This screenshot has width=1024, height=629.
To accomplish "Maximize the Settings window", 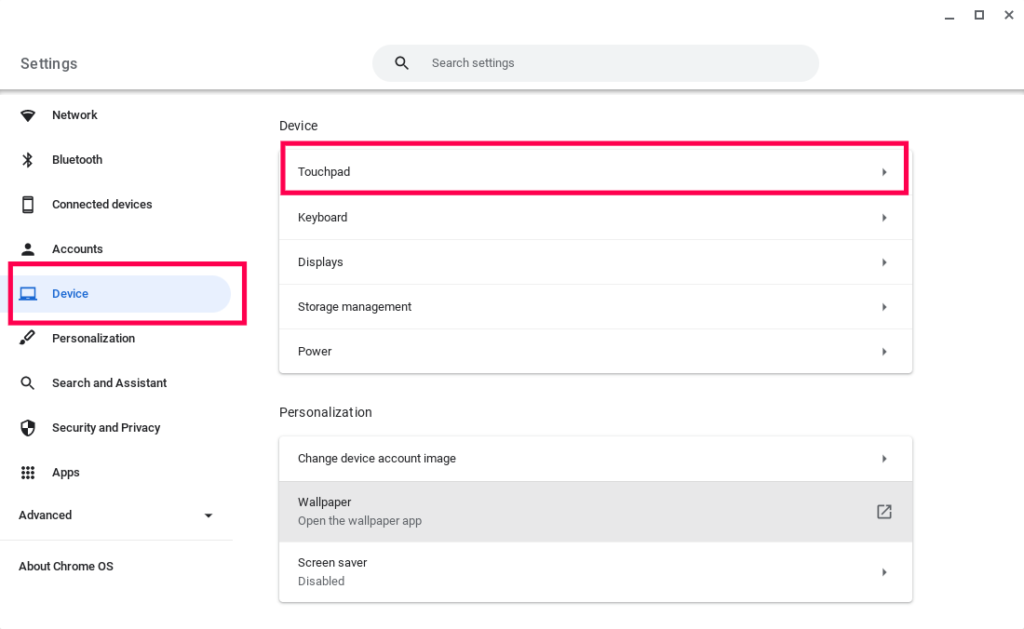I will (x=979, y=15).
